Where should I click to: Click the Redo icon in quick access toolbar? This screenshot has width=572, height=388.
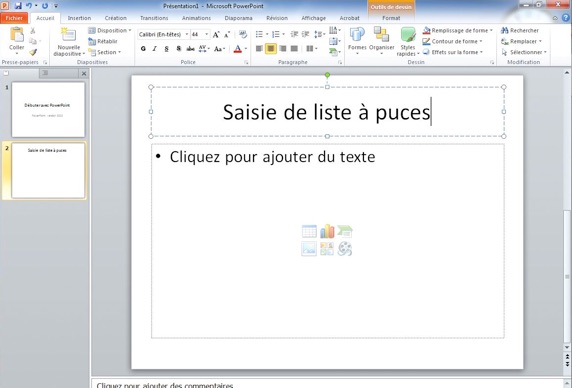point(45,6)
